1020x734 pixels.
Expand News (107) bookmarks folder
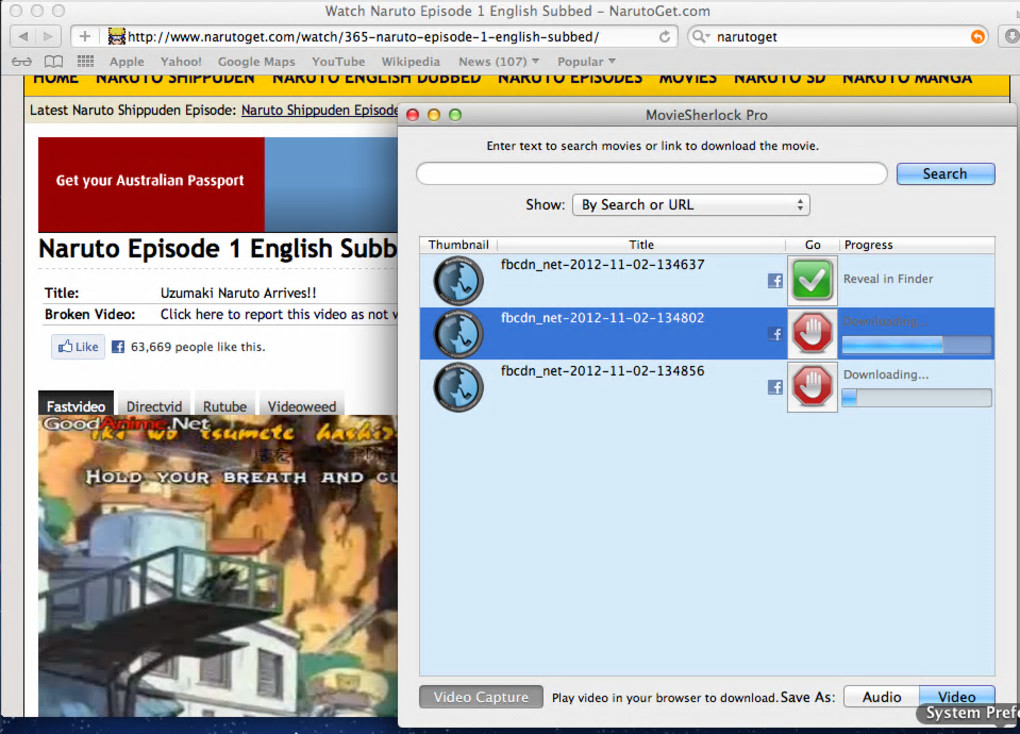pyautogui.click(x=499, y=61)
